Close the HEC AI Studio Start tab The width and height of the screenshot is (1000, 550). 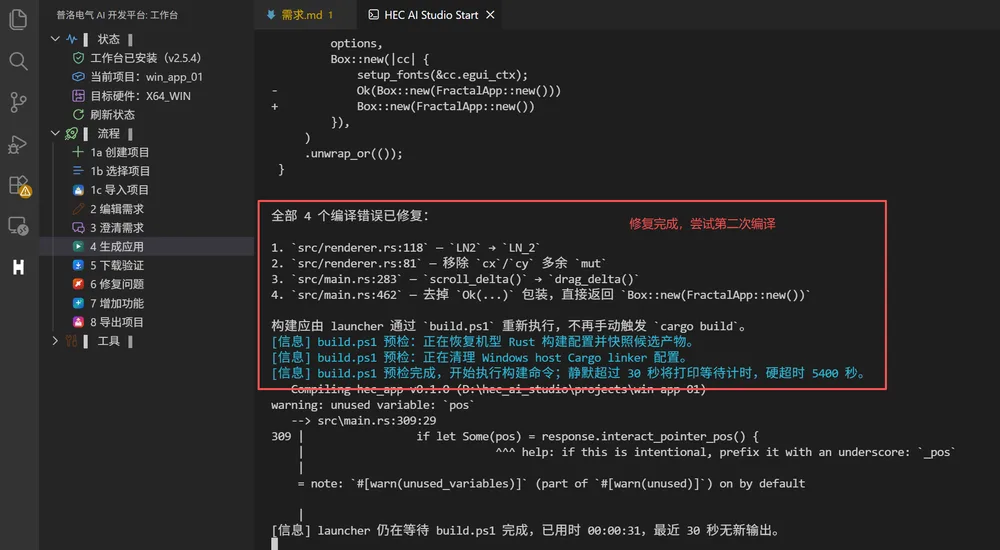tap(490, 15)
